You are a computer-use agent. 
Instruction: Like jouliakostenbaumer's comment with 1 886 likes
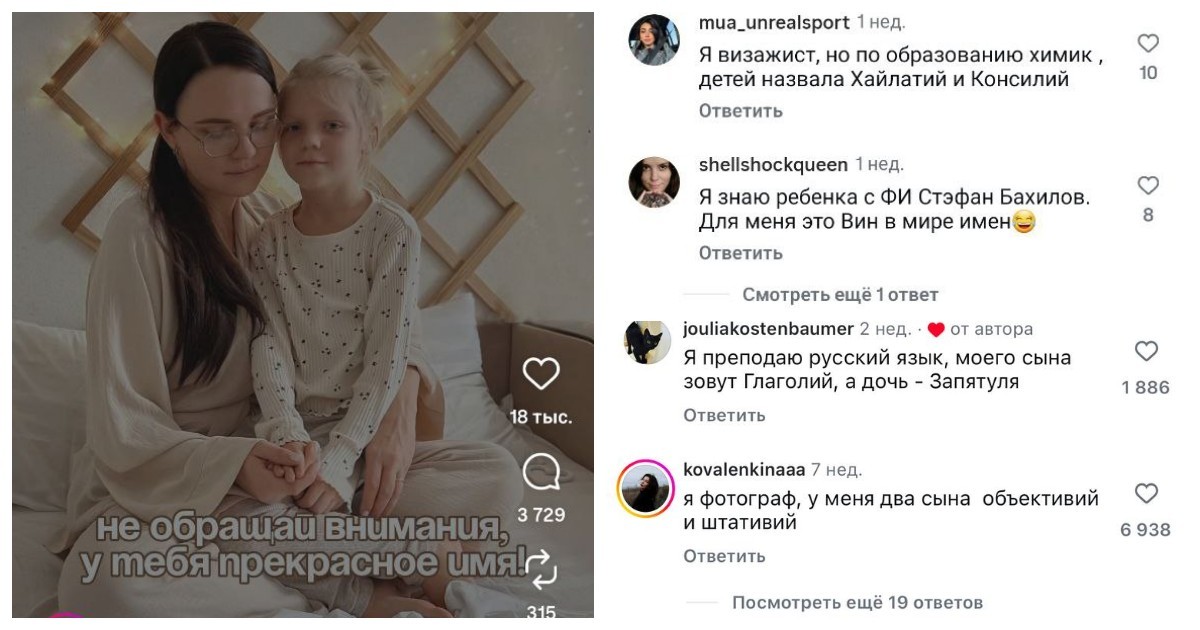click(x=1146, y=351)
